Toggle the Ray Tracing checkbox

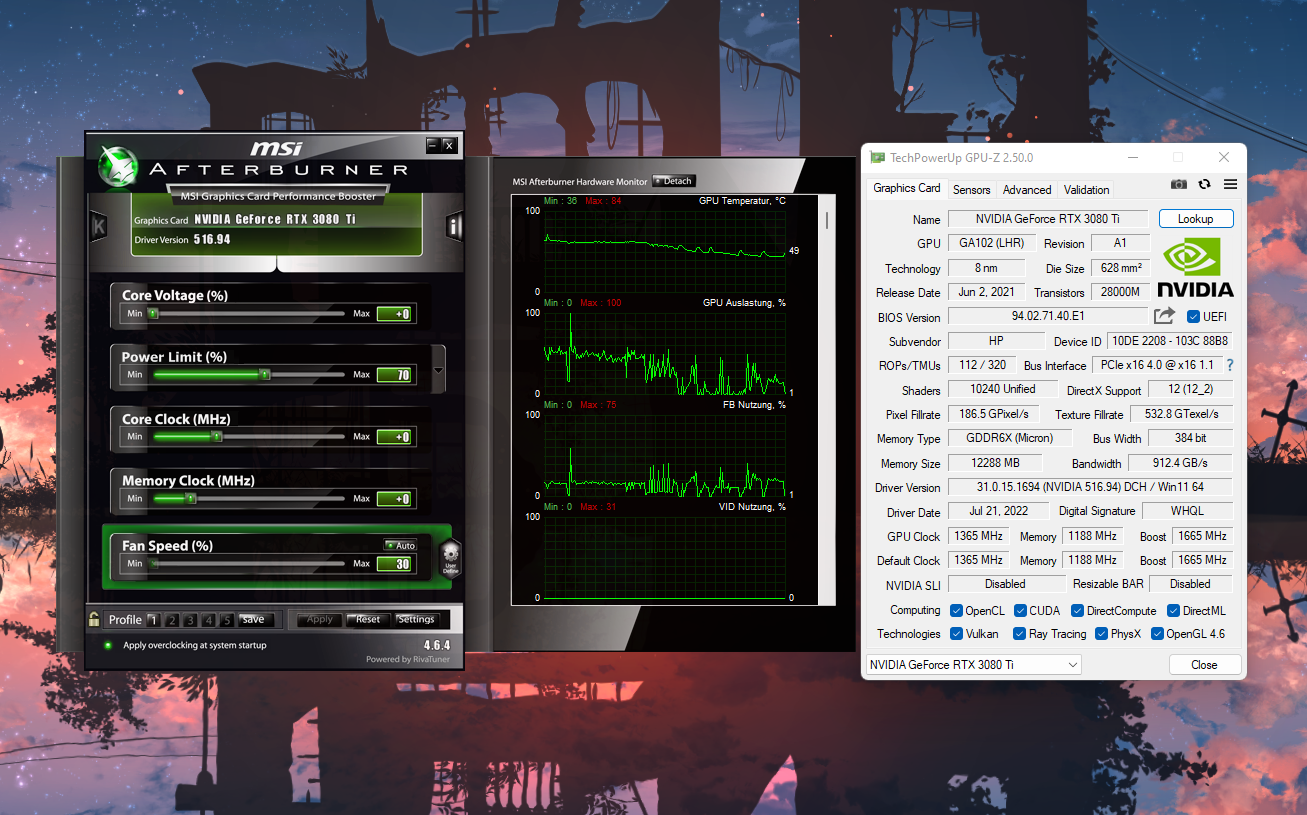click(1019, 634)
